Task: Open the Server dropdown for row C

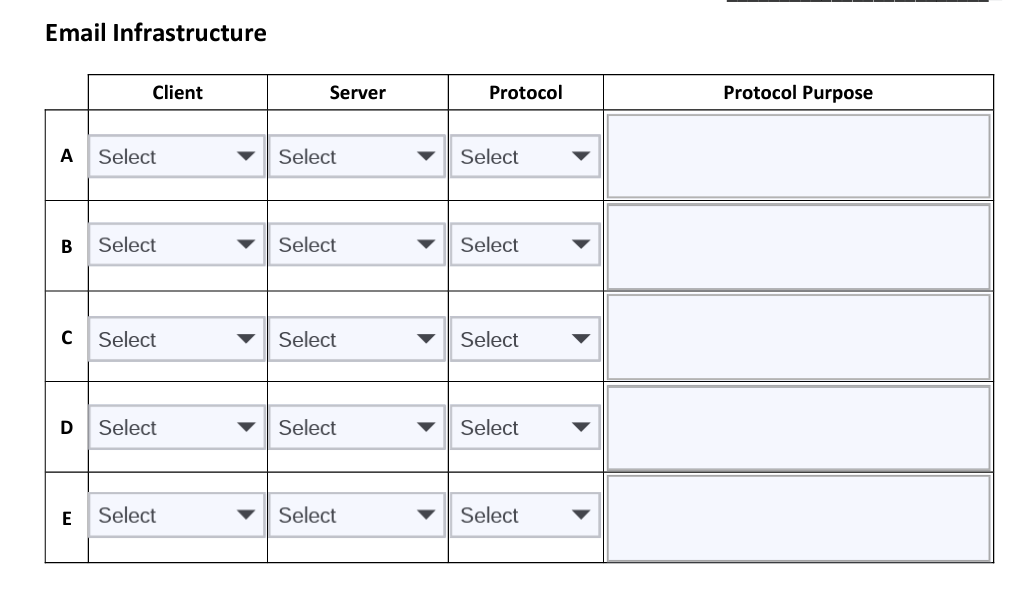Action: point(356,339)
